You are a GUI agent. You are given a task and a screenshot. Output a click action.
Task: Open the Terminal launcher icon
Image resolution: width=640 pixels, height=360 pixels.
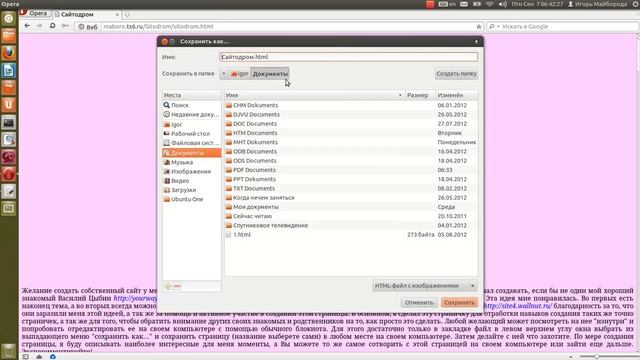tap(9, 122)
